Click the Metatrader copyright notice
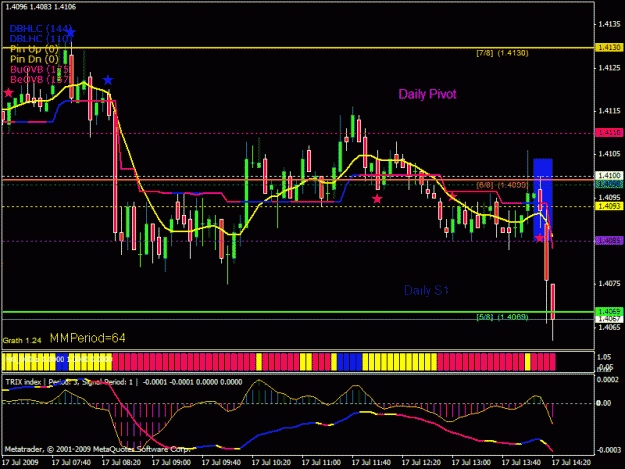The height and width of the screenshot is (469, 625). [98, 449]
